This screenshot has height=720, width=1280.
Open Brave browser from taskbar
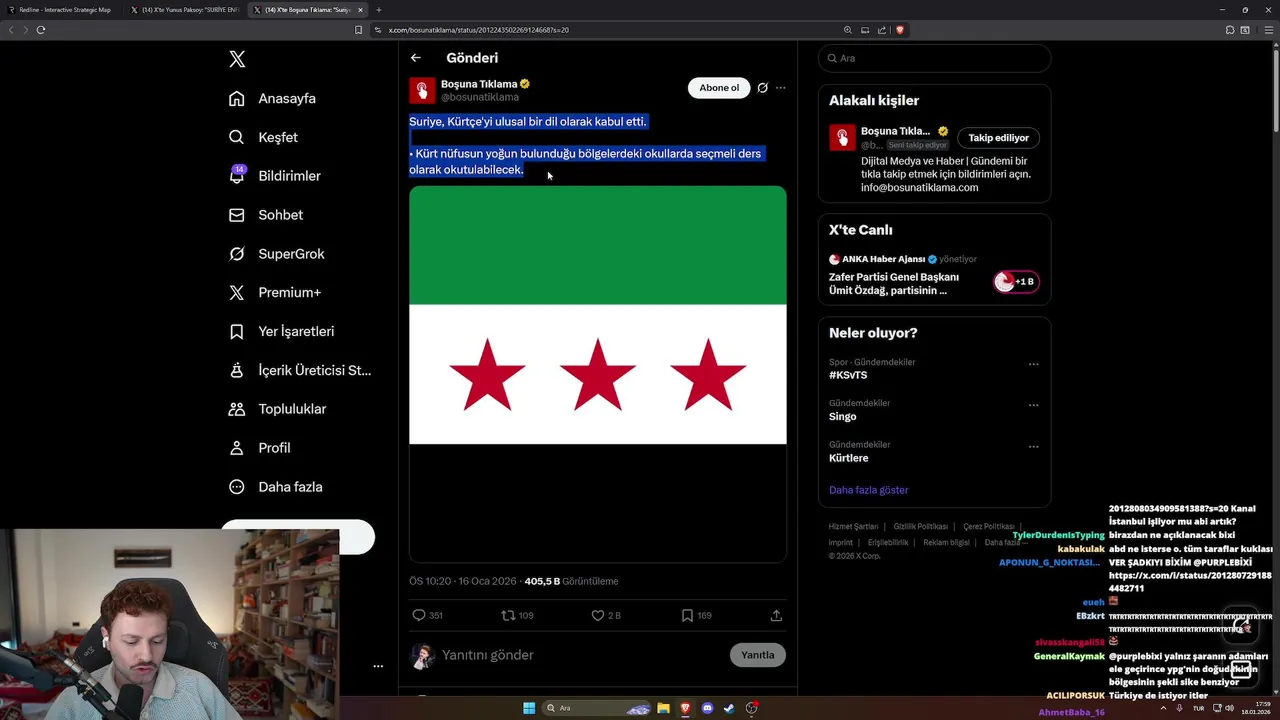point(685,708)
